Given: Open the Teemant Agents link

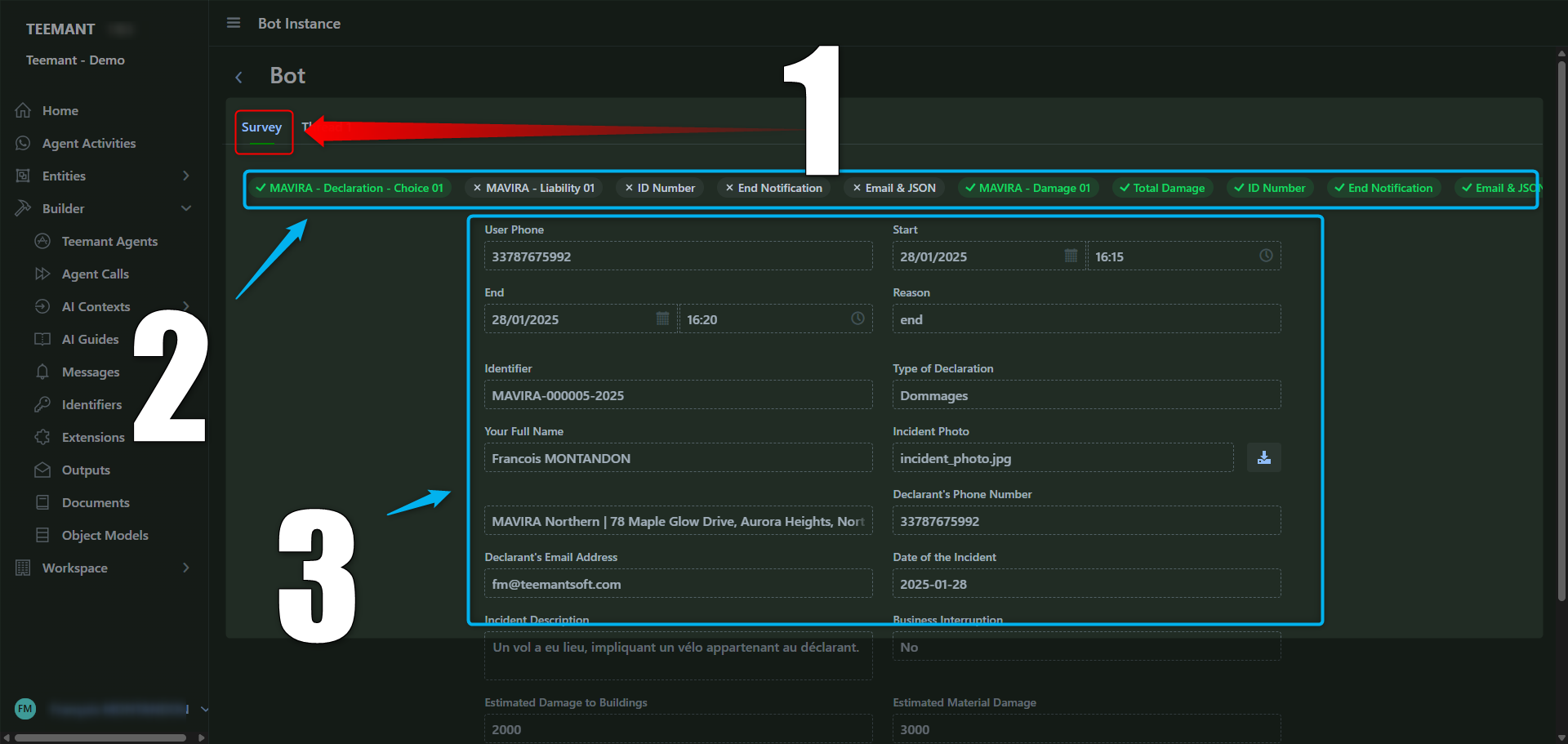Looking at the screenshot, I should coord(109,242).
